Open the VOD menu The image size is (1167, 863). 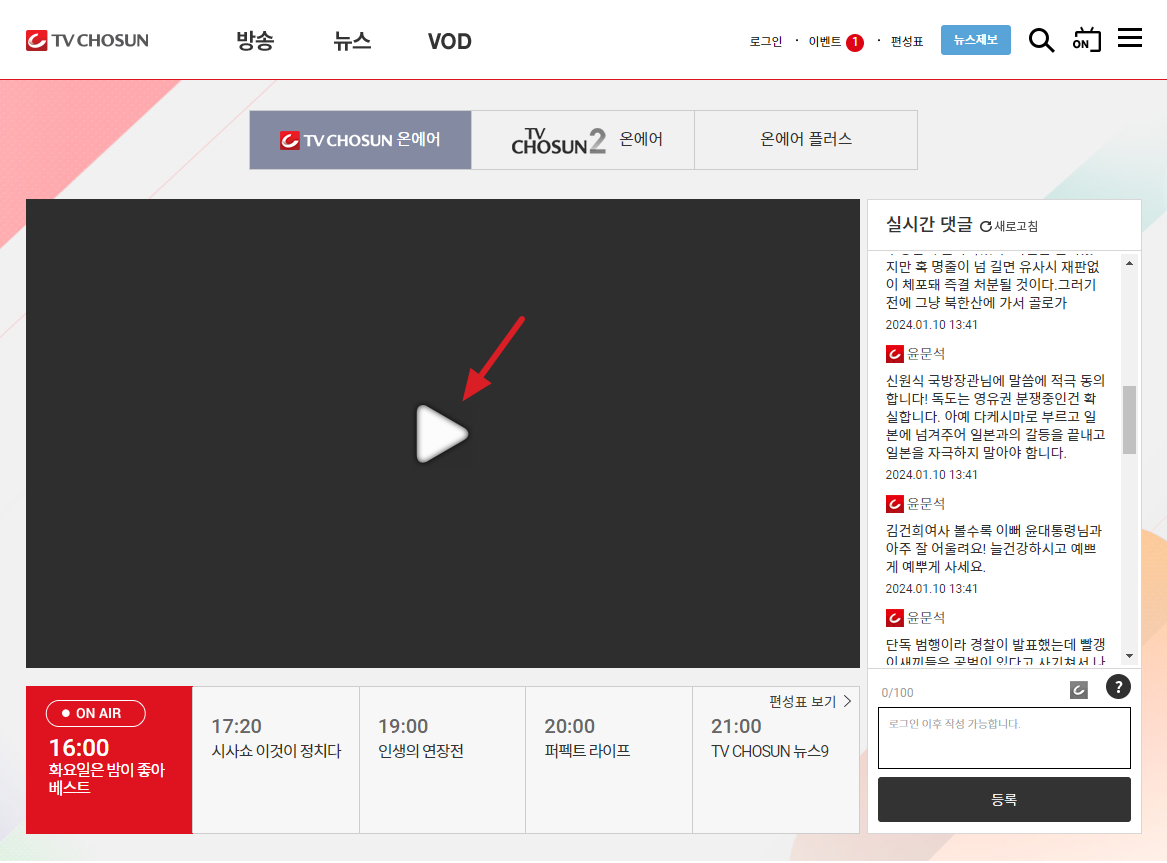click(450, 41)
